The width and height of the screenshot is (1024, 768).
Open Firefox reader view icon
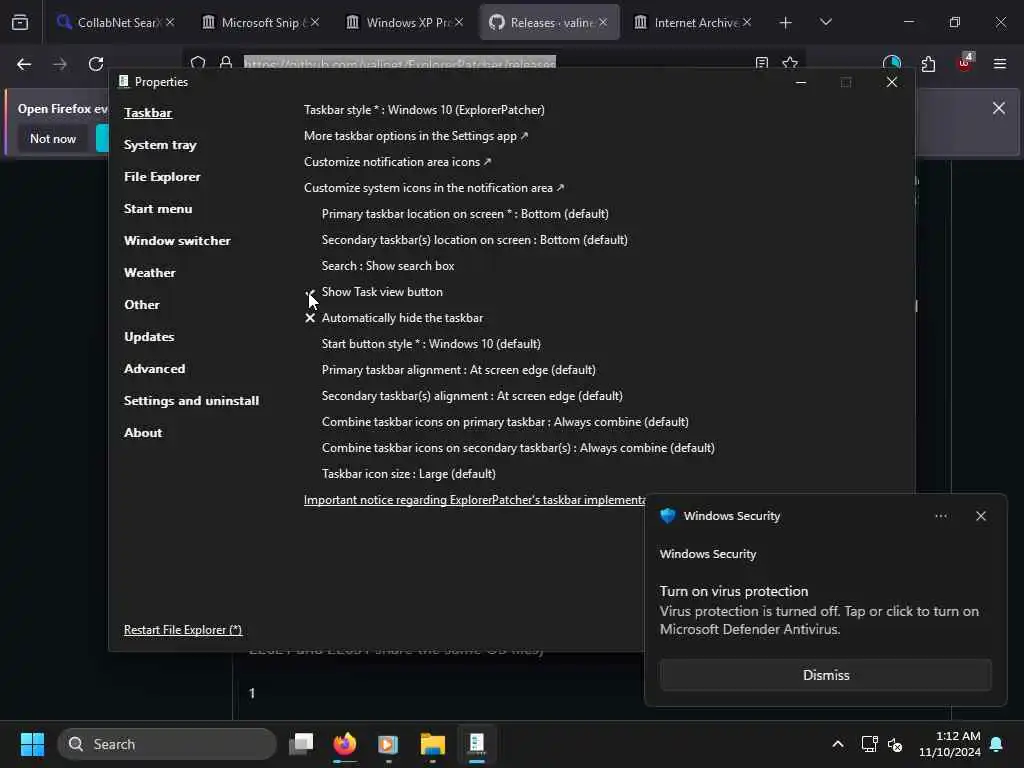point(761,63)
